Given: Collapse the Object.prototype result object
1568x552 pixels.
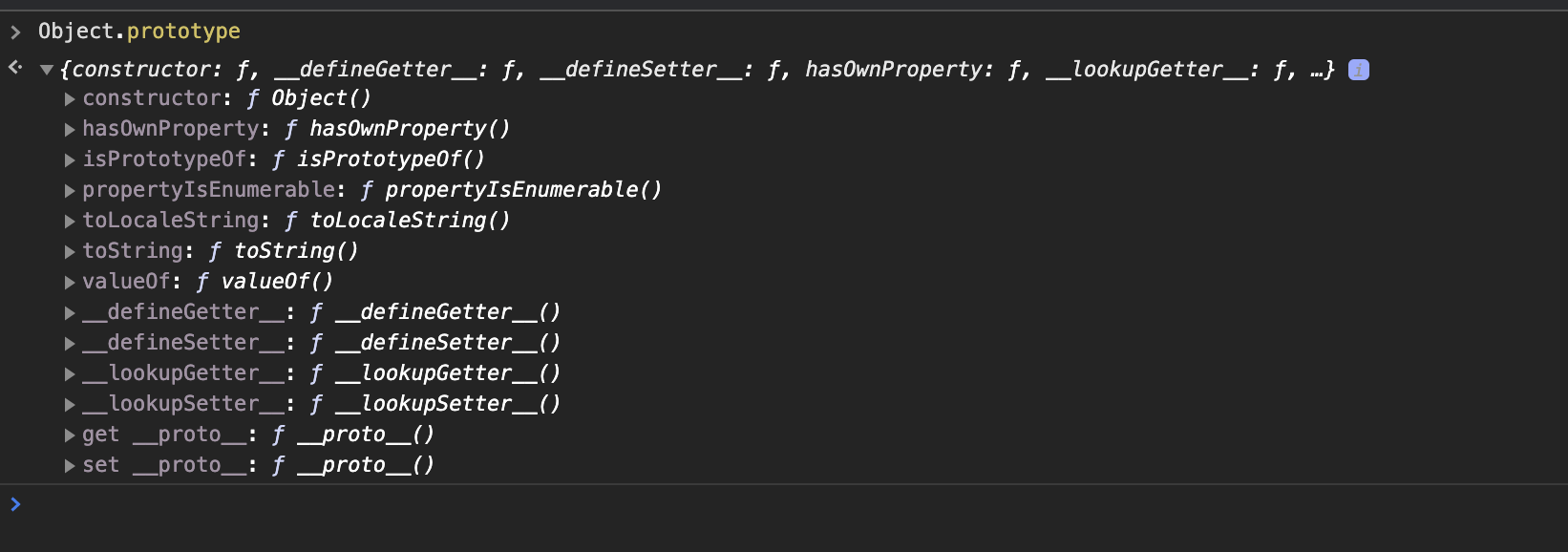Looking at the screenshot, I should pos(46,70).
